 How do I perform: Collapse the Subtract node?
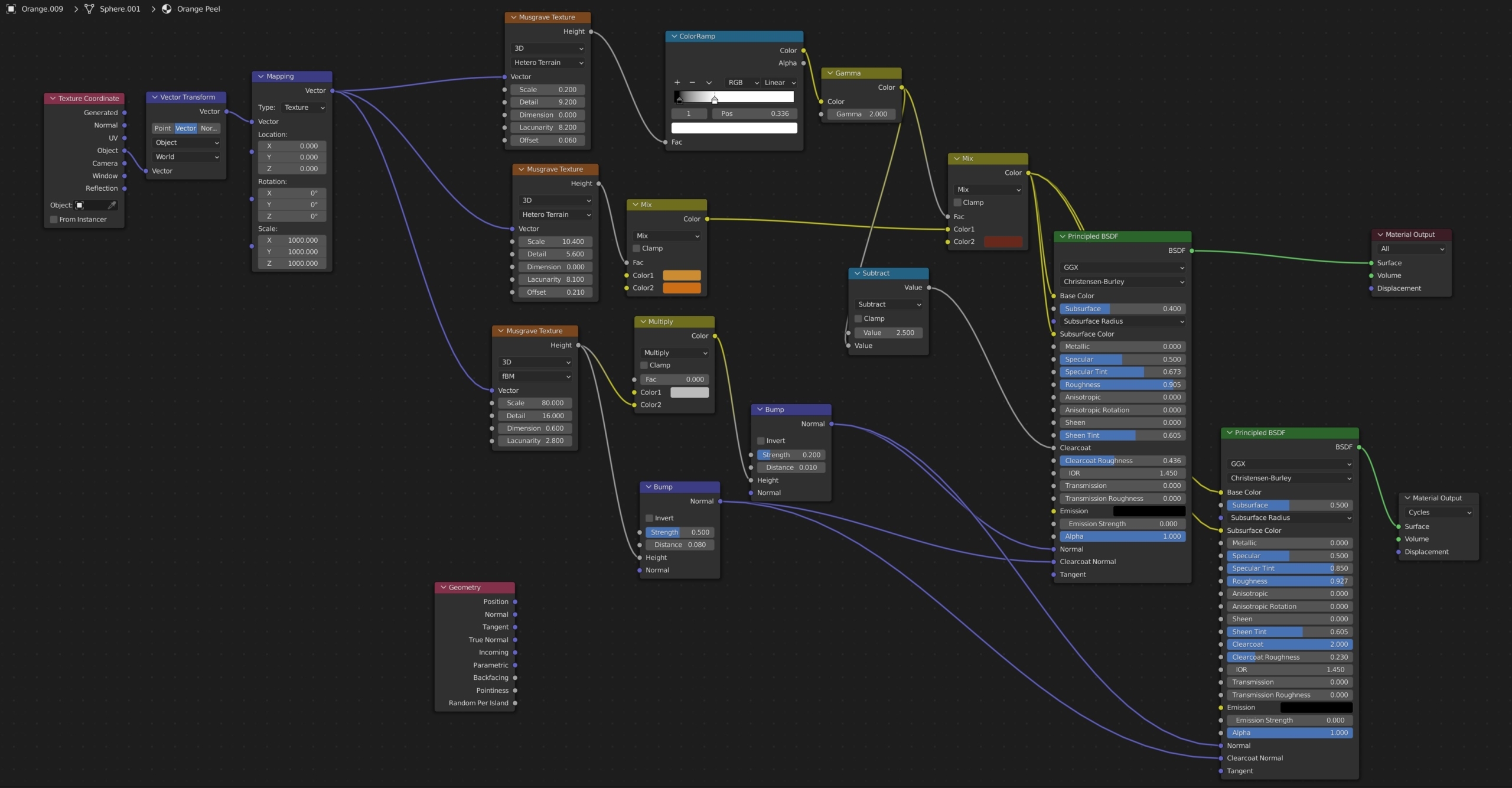[x=857, y=273]
